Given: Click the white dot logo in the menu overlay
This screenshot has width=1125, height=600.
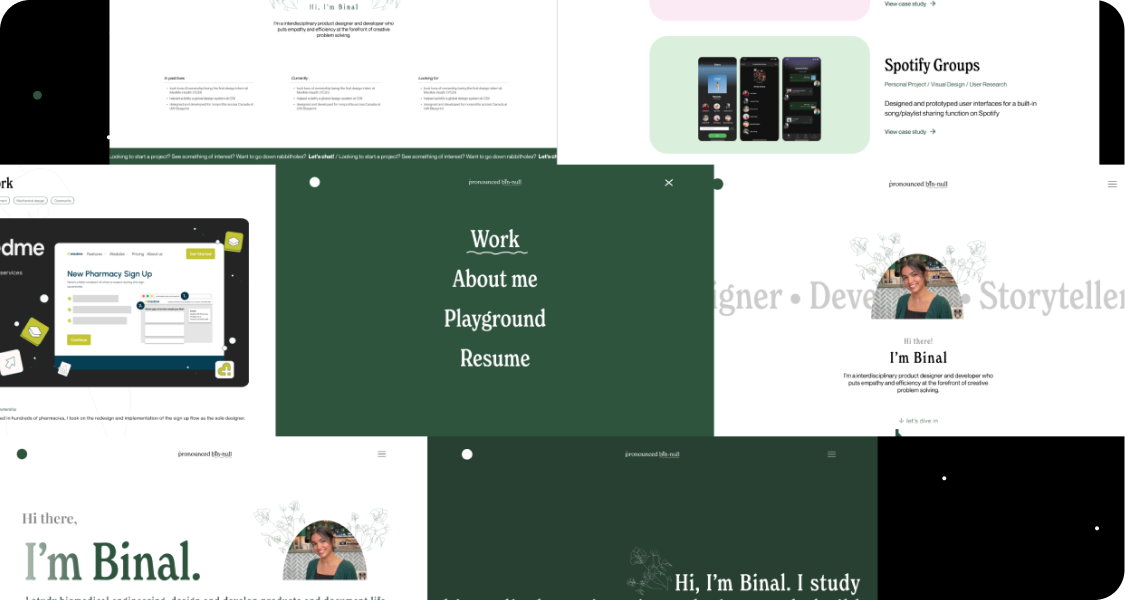Looking at the screenshot, I should click(314, 182).
